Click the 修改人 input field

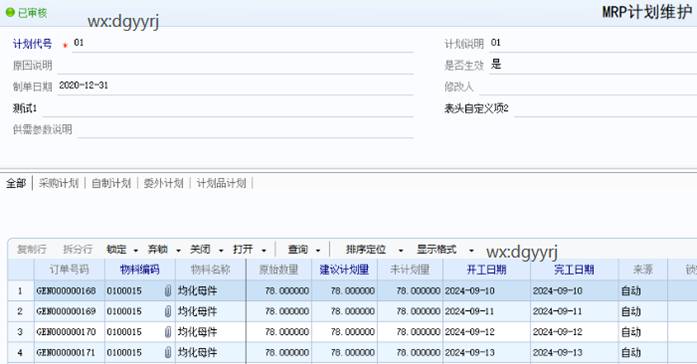click(x=588, y=86)
